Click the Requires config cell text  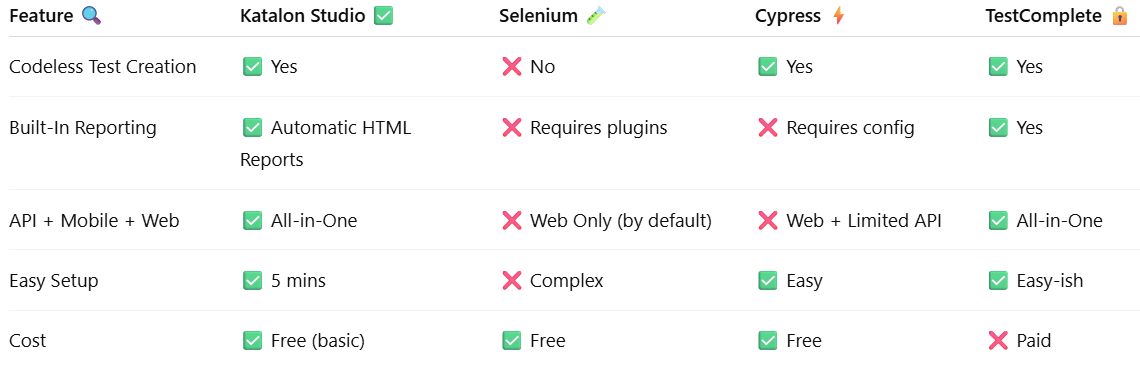[x=851, y=128]
